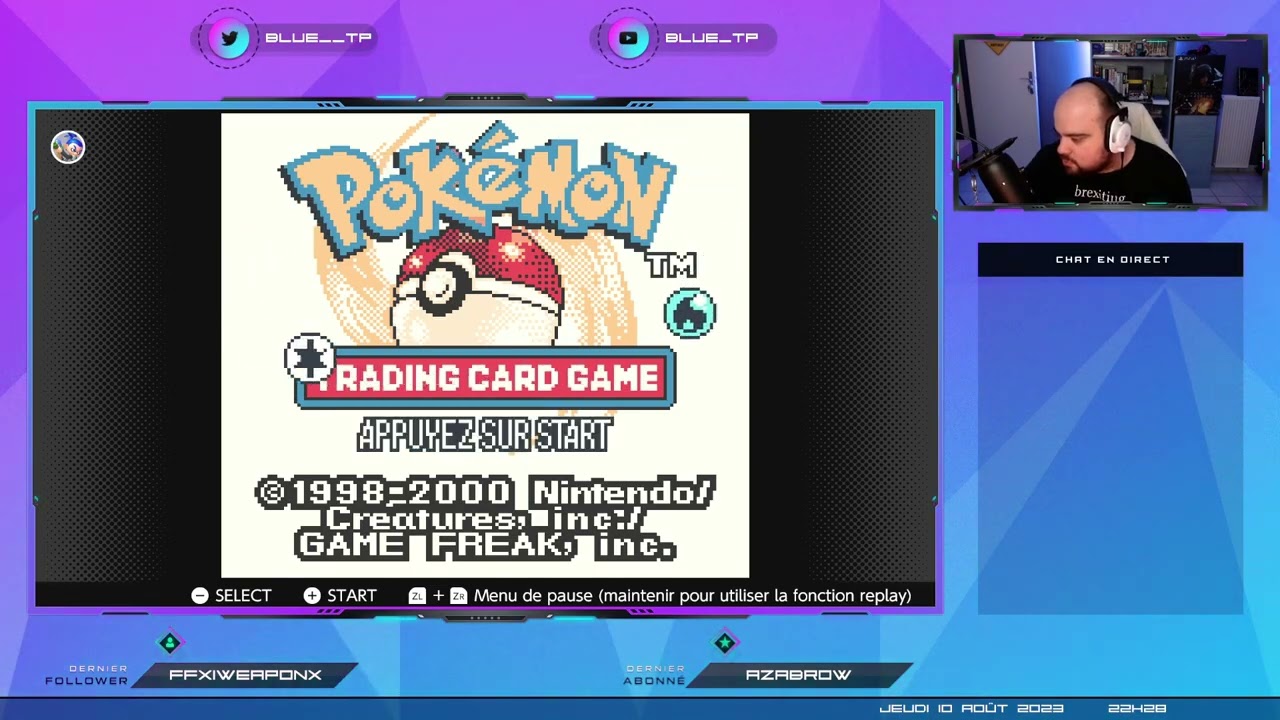
Task: Click the JEUDI 10 AOÛT 2023 date
Action: tap(971, 708)
